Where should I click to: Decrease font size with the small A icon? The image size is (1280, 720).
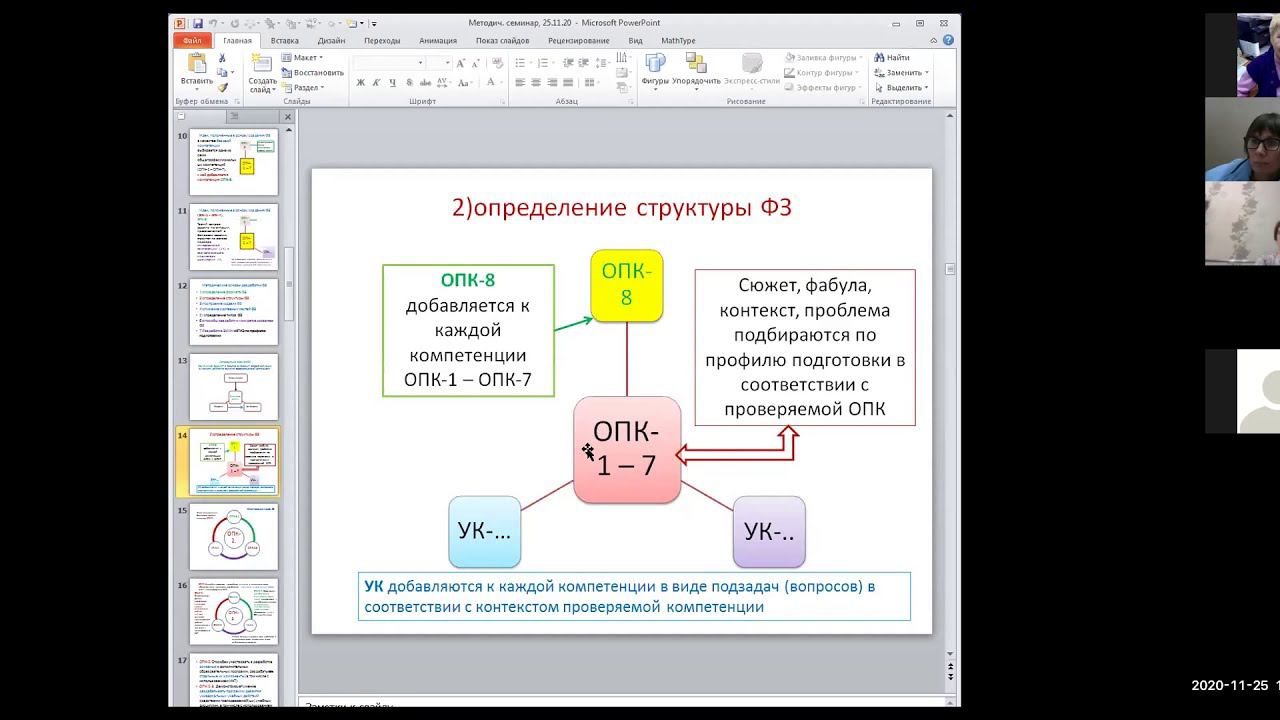coord(476,63)
